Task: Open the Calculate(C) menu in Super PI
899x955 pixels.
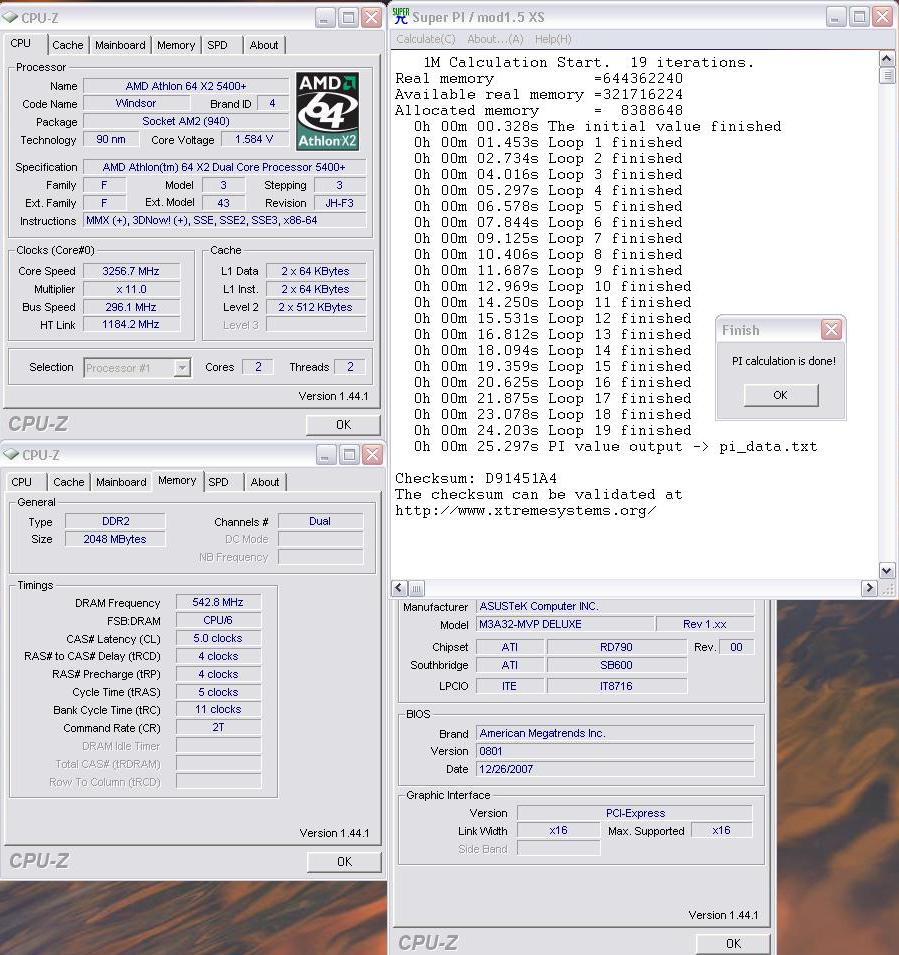Action: (426, 39)
